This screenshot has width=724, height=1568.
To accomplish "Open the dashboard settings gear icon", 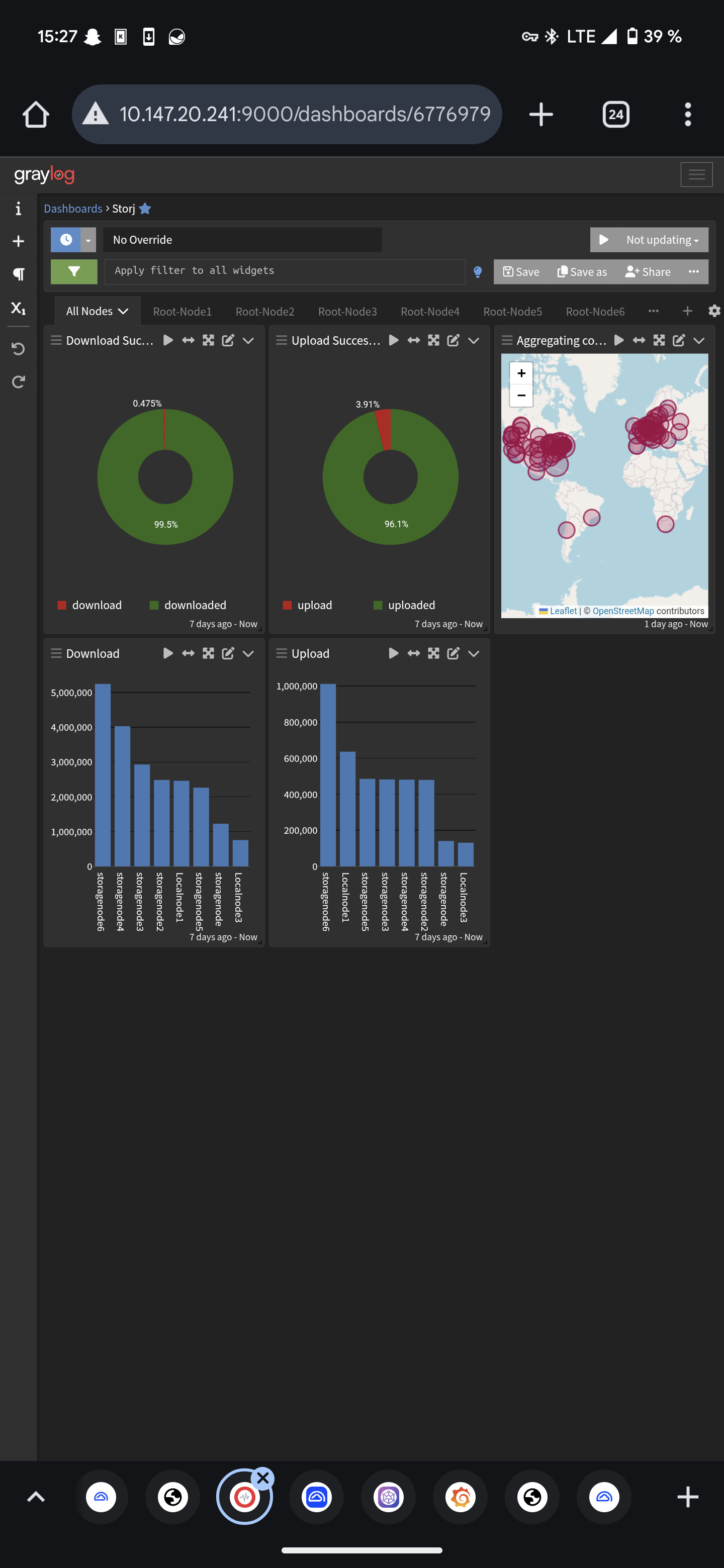I will click(x=713, y=311).
